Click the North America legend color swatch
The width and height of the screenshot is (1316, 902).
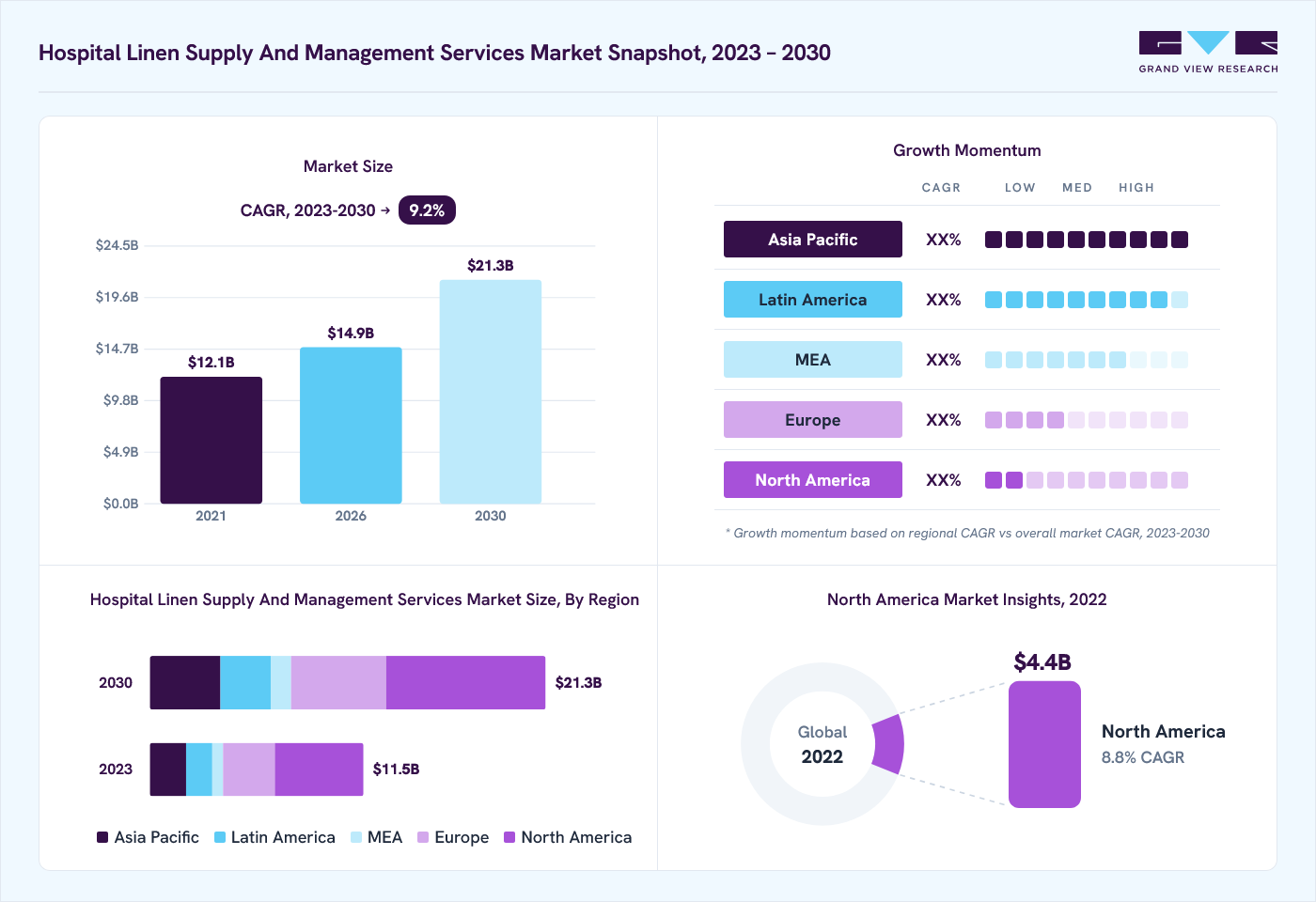pos(509,837)
